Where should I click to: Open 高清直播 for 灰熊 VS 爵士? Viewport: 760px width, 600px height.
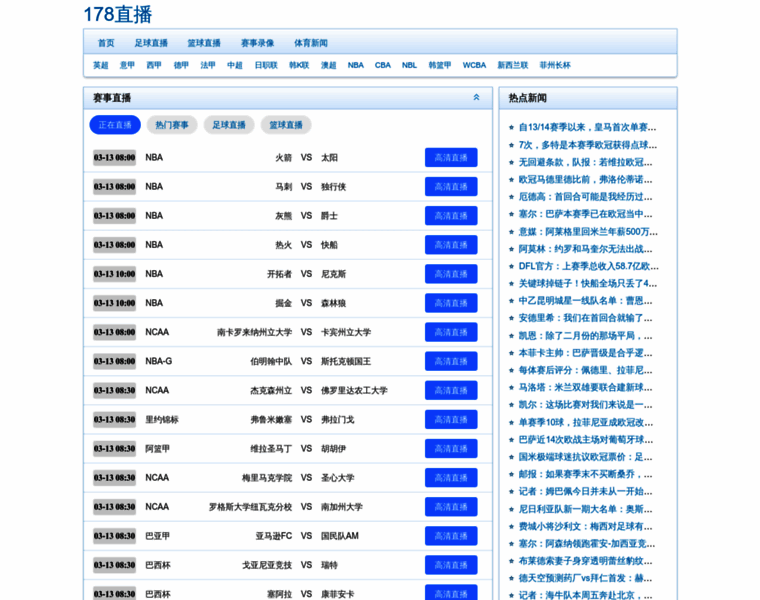pos(451,216)
